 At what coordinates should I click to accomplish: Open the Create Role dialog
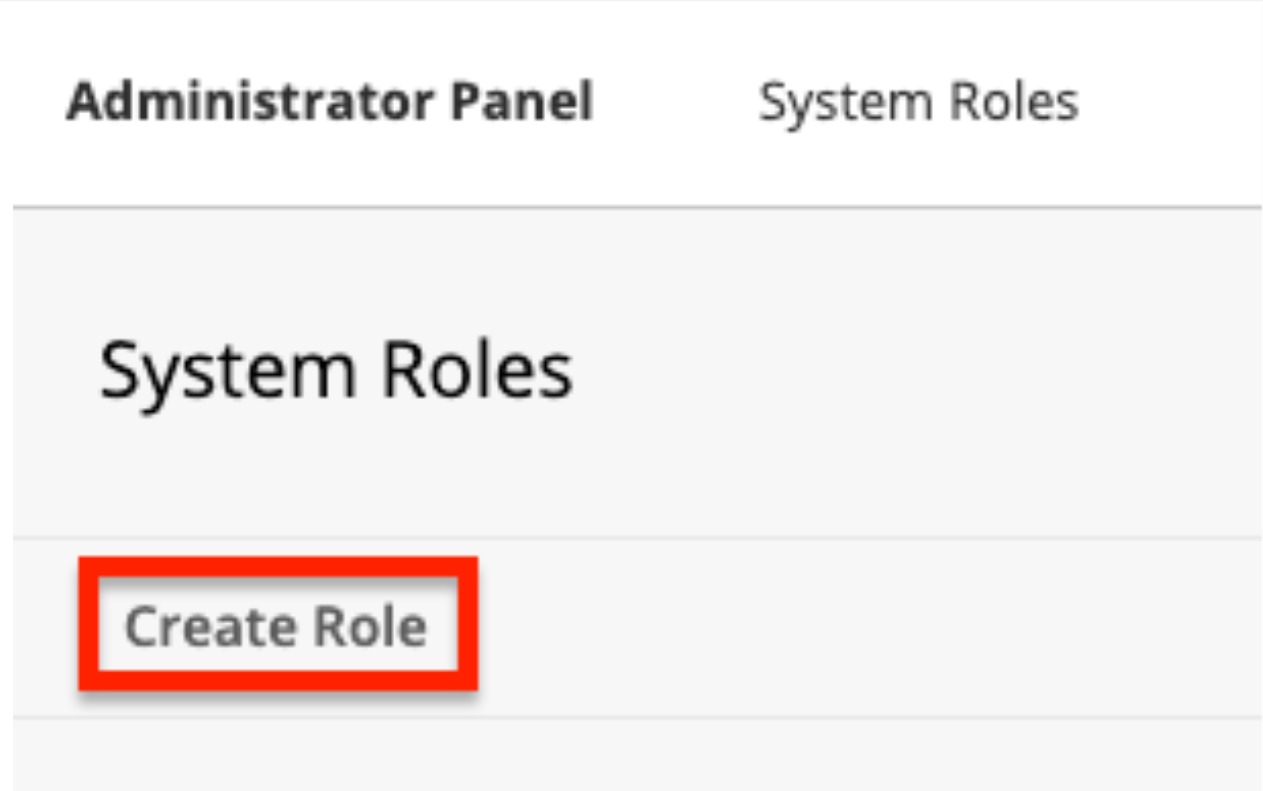(276, 627)
